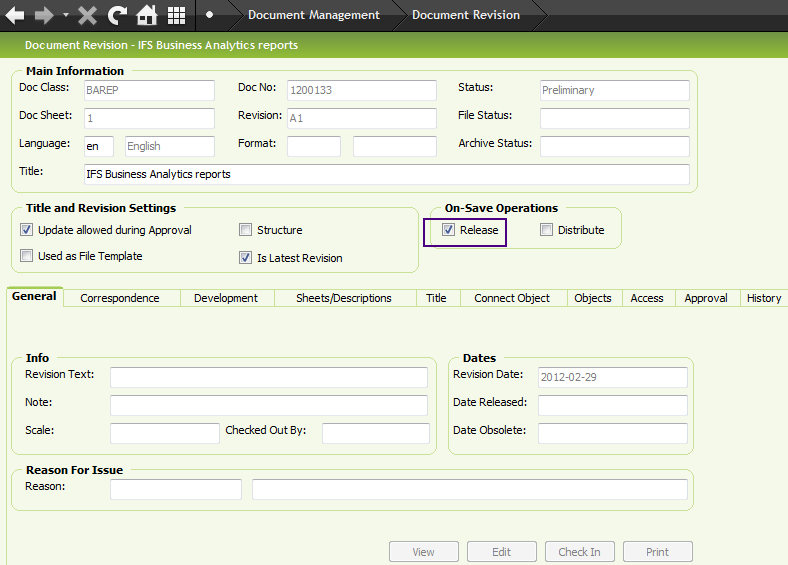Open the Approval tab

point(706,298)
